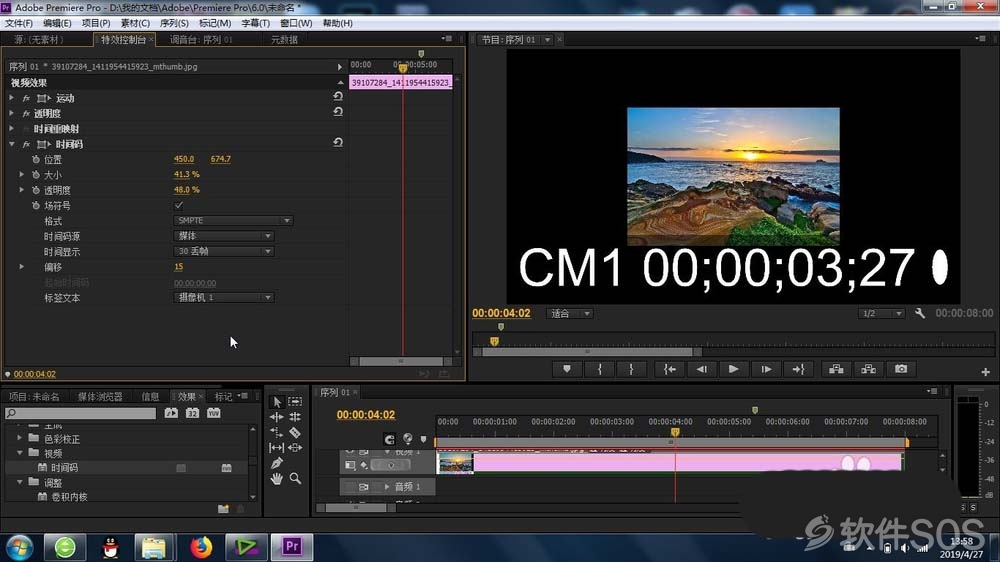The height and width of the screenshot is (562, 1000).
Task: Open the 适合 zoom level dropdown
Action: 570,313
